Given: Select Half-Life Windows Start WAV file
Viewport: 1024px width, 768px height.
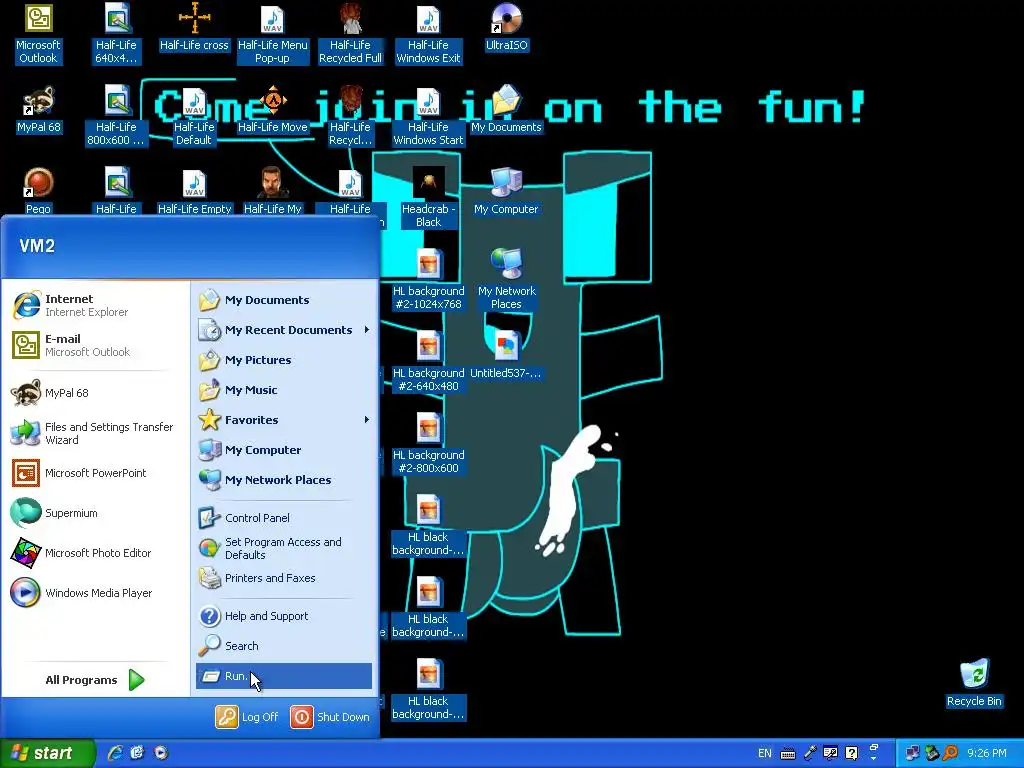Looking at the screenshot, I should (x=428, y=116).
